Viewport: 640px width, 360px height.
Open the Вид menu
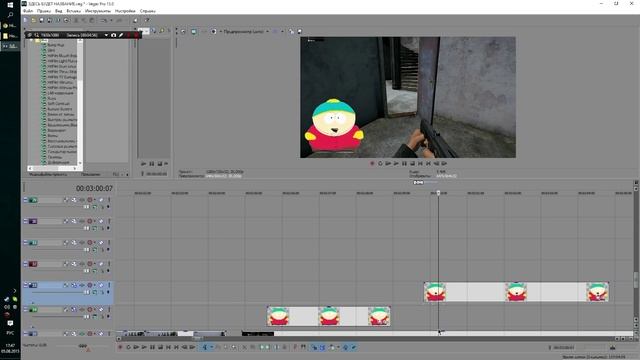pyautogui.click(x=59, y=11)
